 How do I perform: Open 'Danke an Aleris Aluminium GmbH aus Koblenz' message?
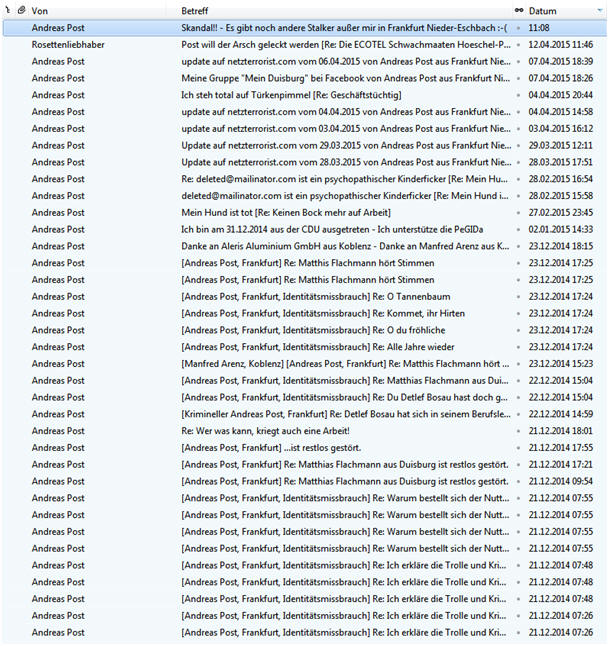pos(345,246)
